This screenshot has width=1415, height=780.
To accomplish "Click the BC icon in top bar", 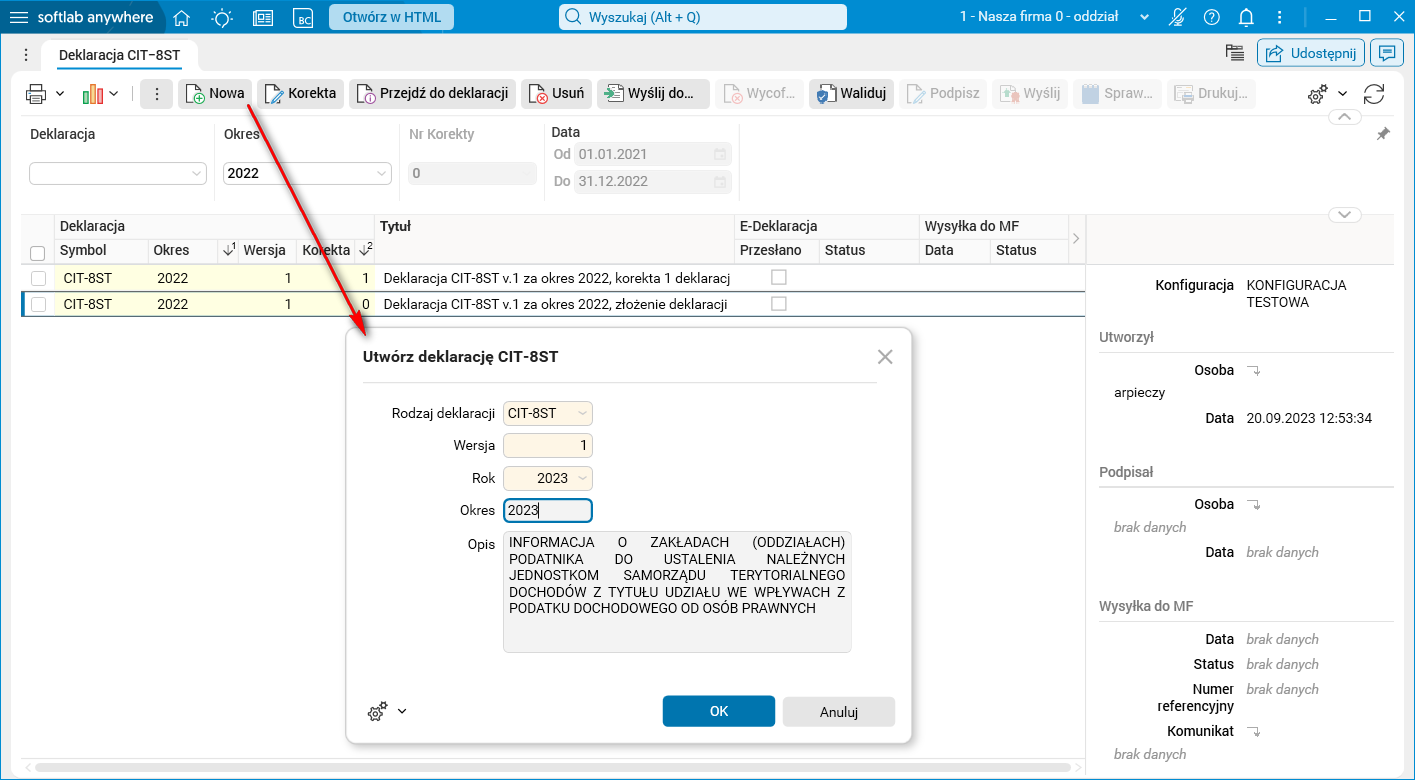I will coord(302,17).
